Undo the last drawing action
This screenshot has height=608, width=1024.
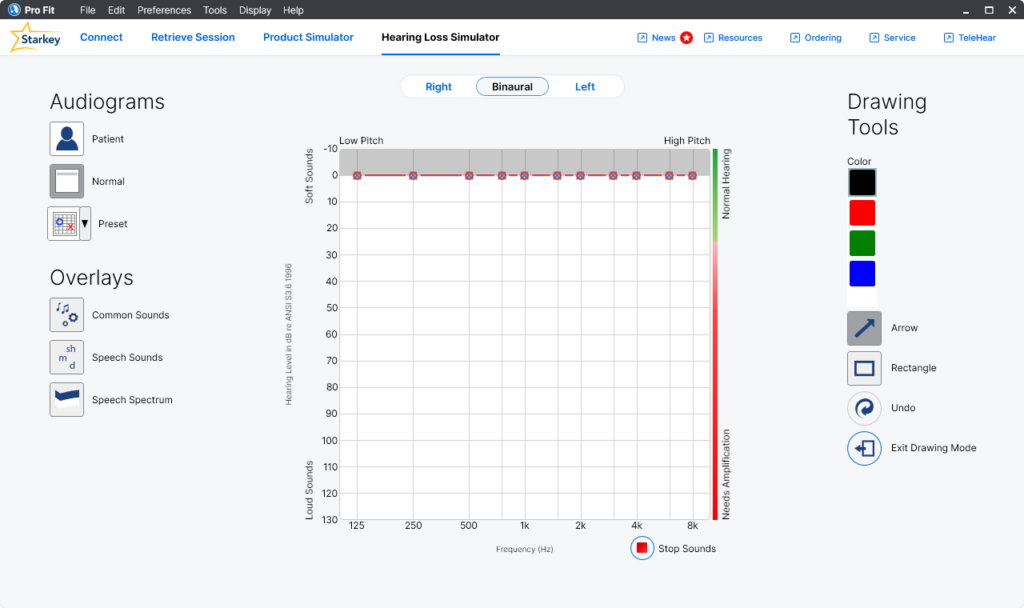tap(864, 408)
